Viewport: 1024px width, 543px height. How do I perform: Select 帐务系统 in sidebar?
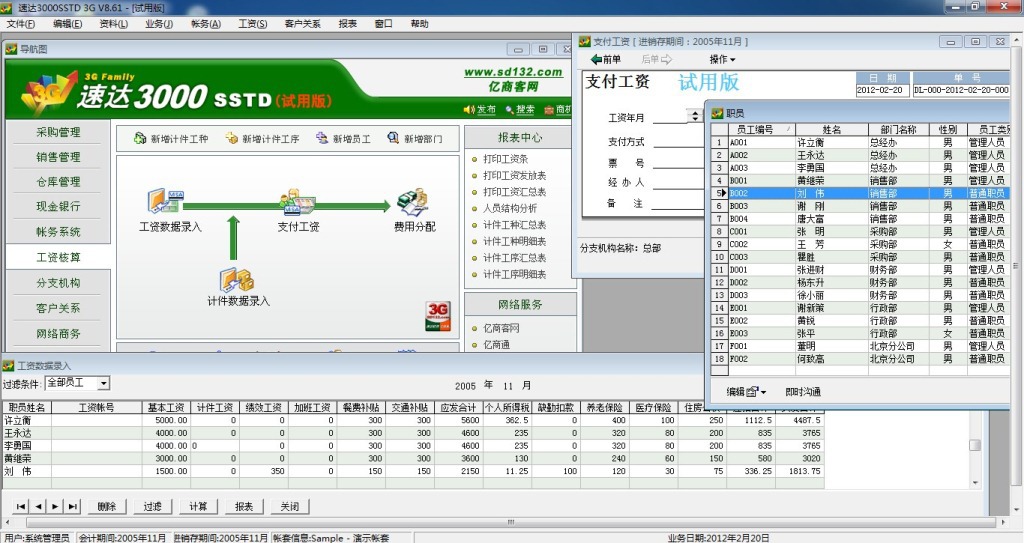(58, 232)
